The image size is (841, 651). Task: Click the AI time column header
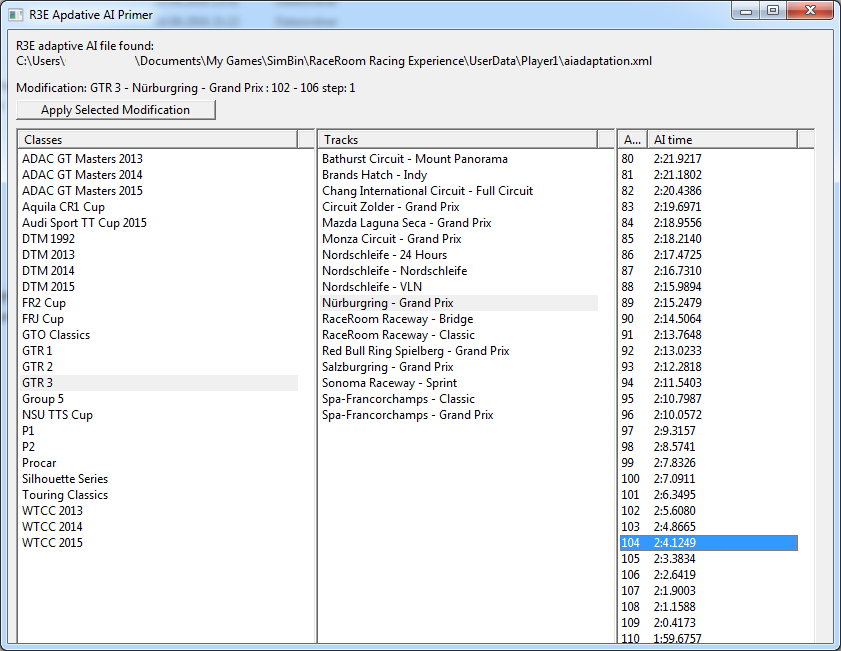click(x=723, y=139)
